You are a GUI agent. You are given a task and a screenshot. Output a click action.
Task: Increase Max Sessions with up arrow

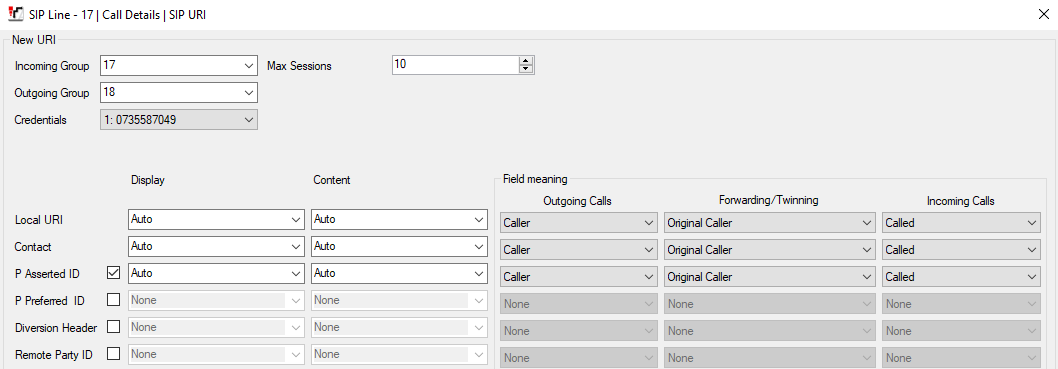(x=526, y=61)
